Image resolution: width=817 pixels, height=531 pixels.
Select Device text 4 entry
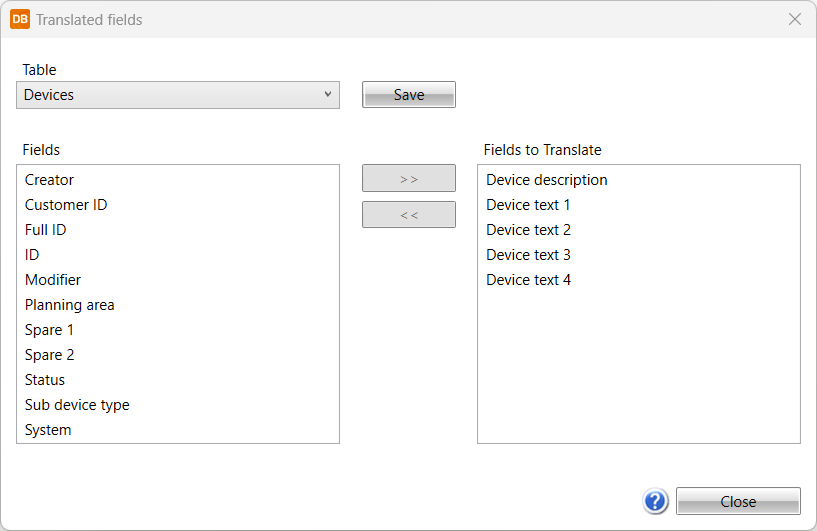pyautogui.click(x=639, y=280)
